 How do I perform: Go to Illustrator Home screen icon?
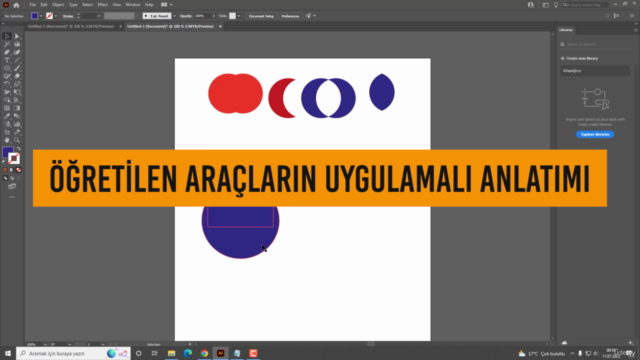(16, 5)
